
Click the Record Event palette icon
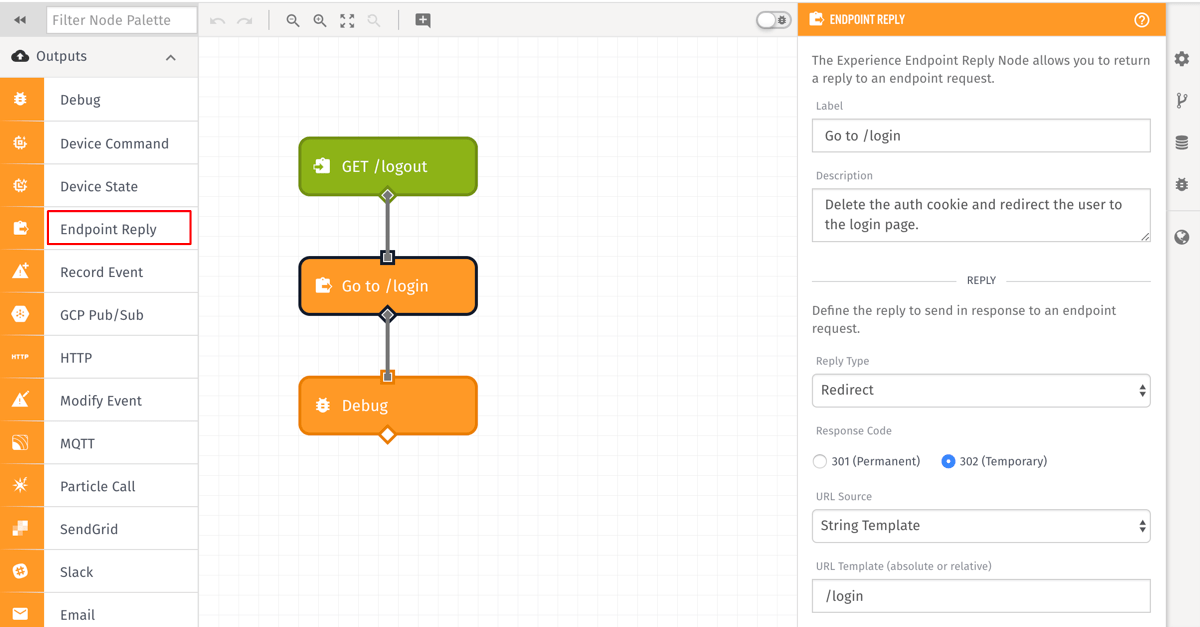pyautogui.click(x=21, y=272)
